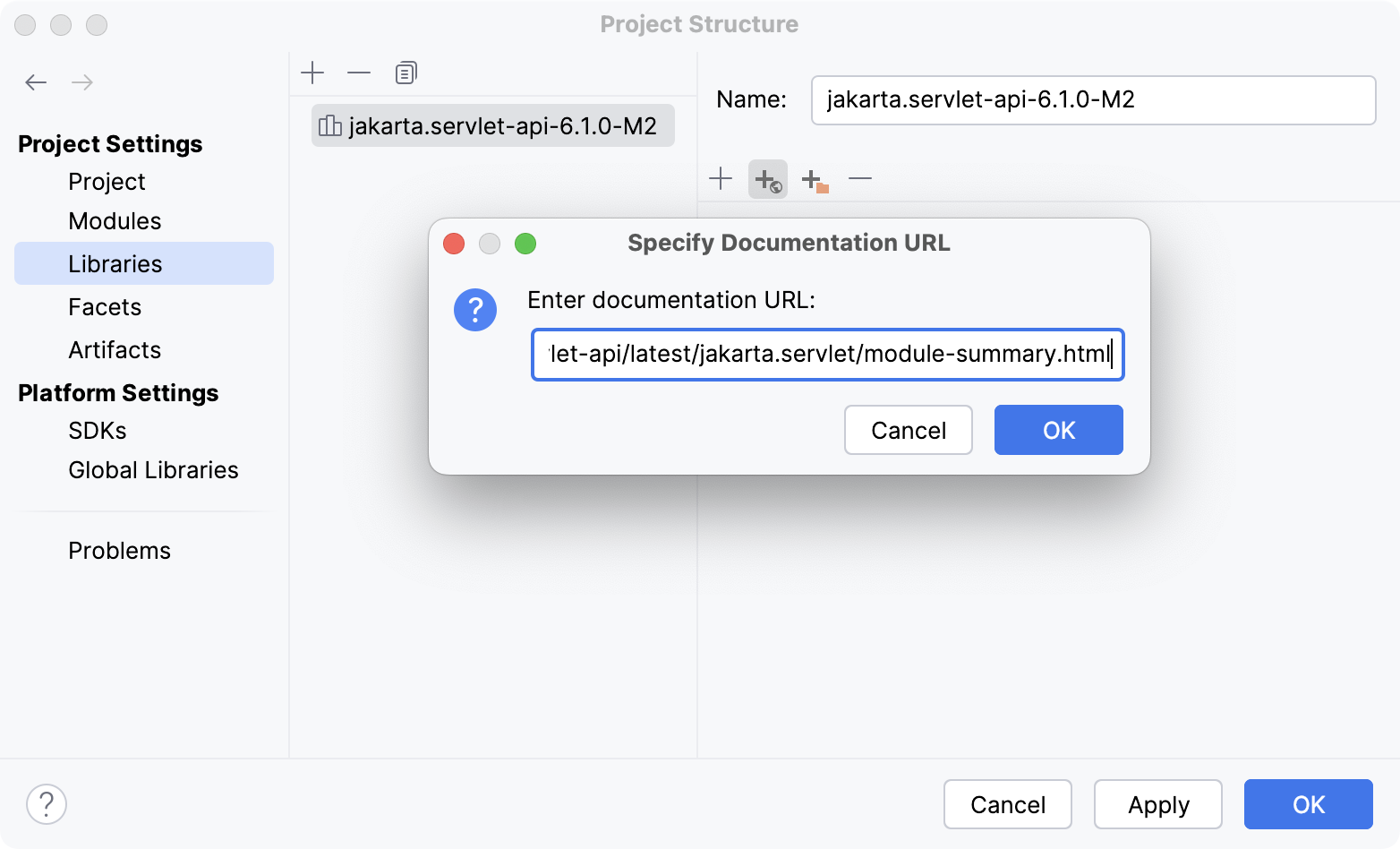Apply the project structure changes

coord(1157,804)
